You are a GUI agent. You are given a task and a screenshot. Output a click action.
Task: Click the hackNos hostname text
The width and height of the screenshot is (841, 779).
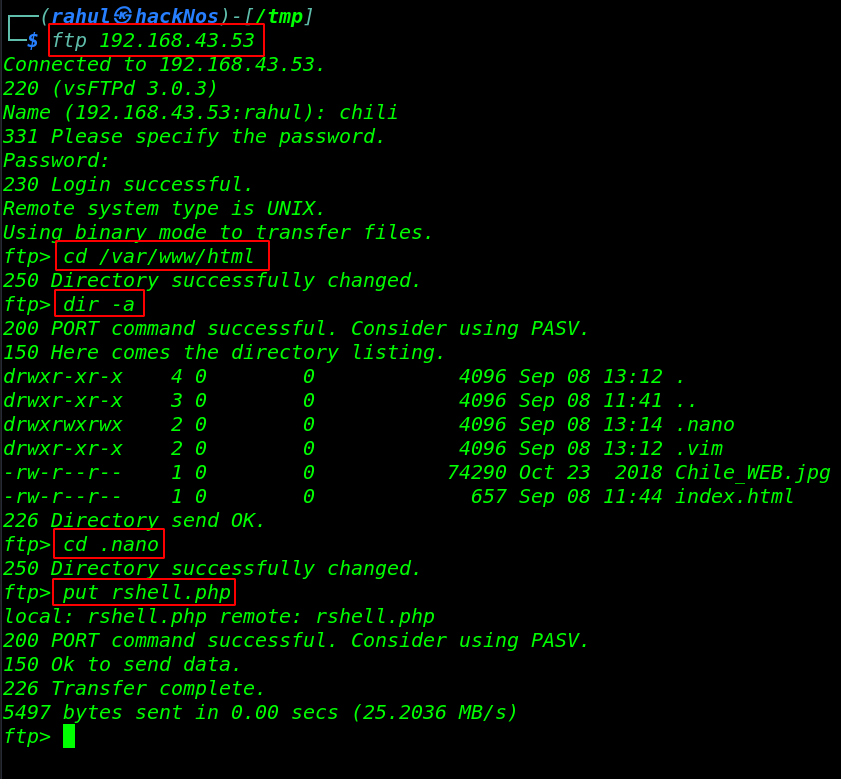(177, 16)
